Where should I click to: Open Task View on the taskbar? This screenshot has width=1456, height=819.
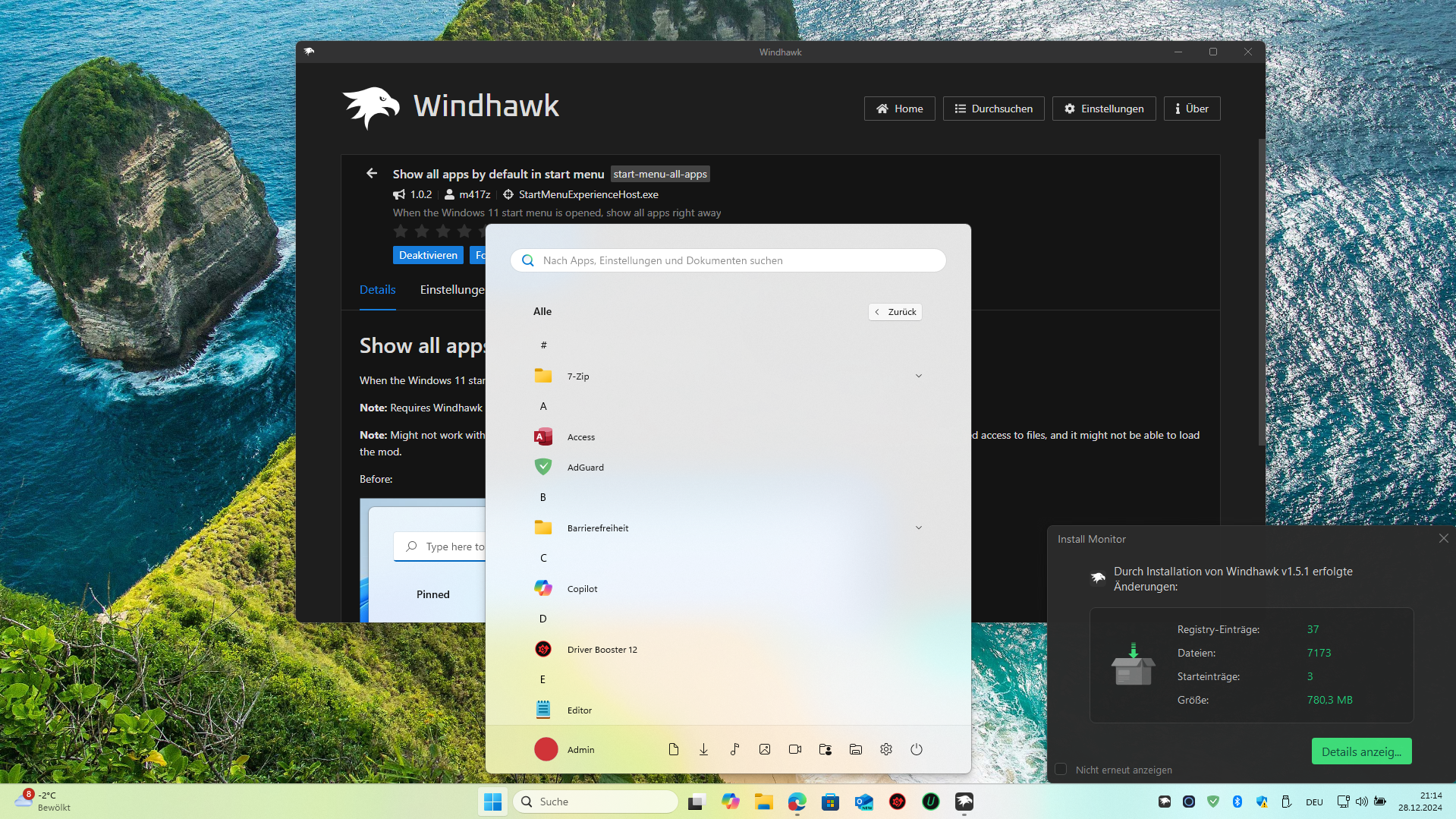(x=697, y=802)
